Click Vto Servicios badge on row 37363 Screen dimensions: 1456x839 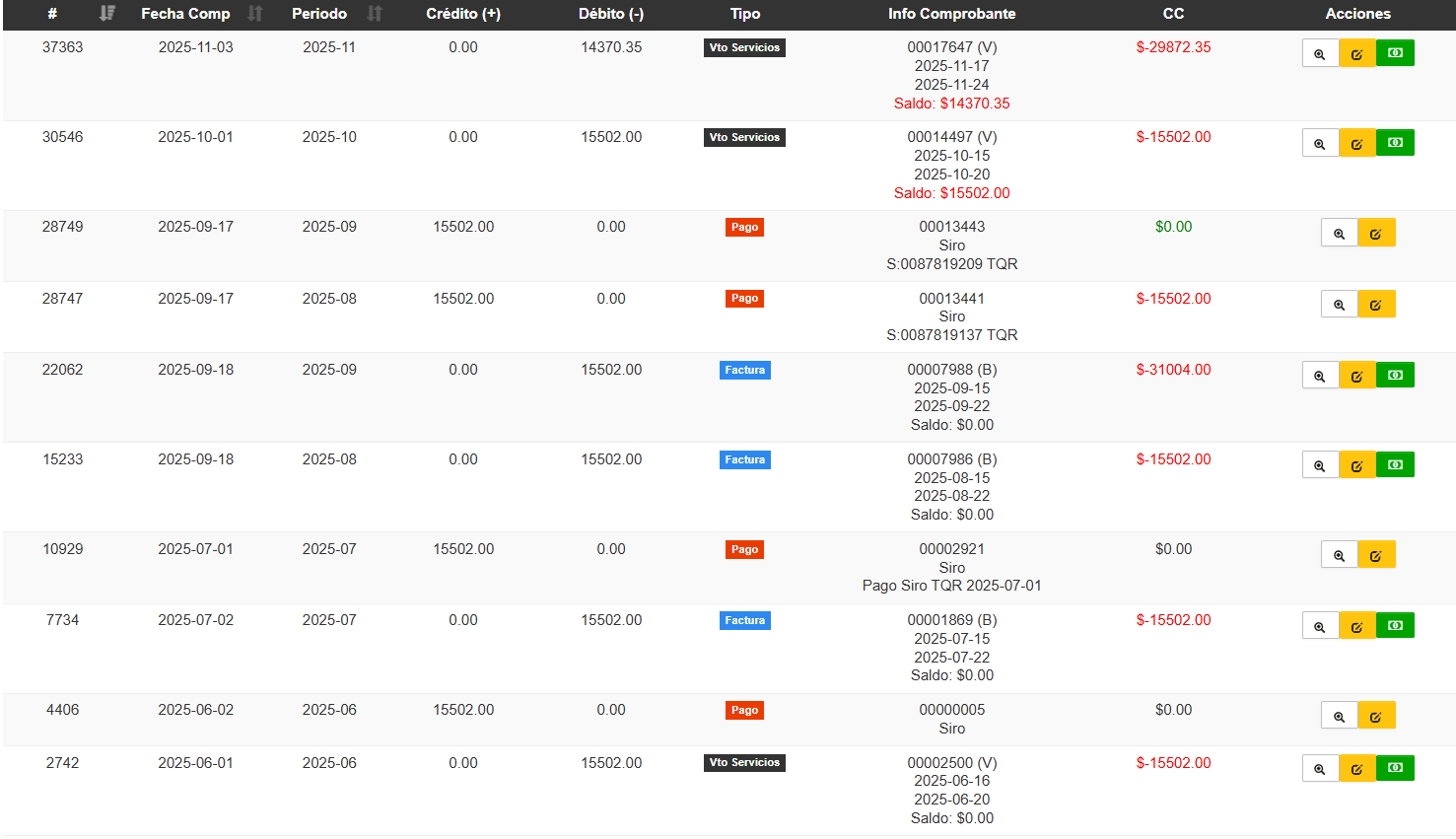pos(744,47)
